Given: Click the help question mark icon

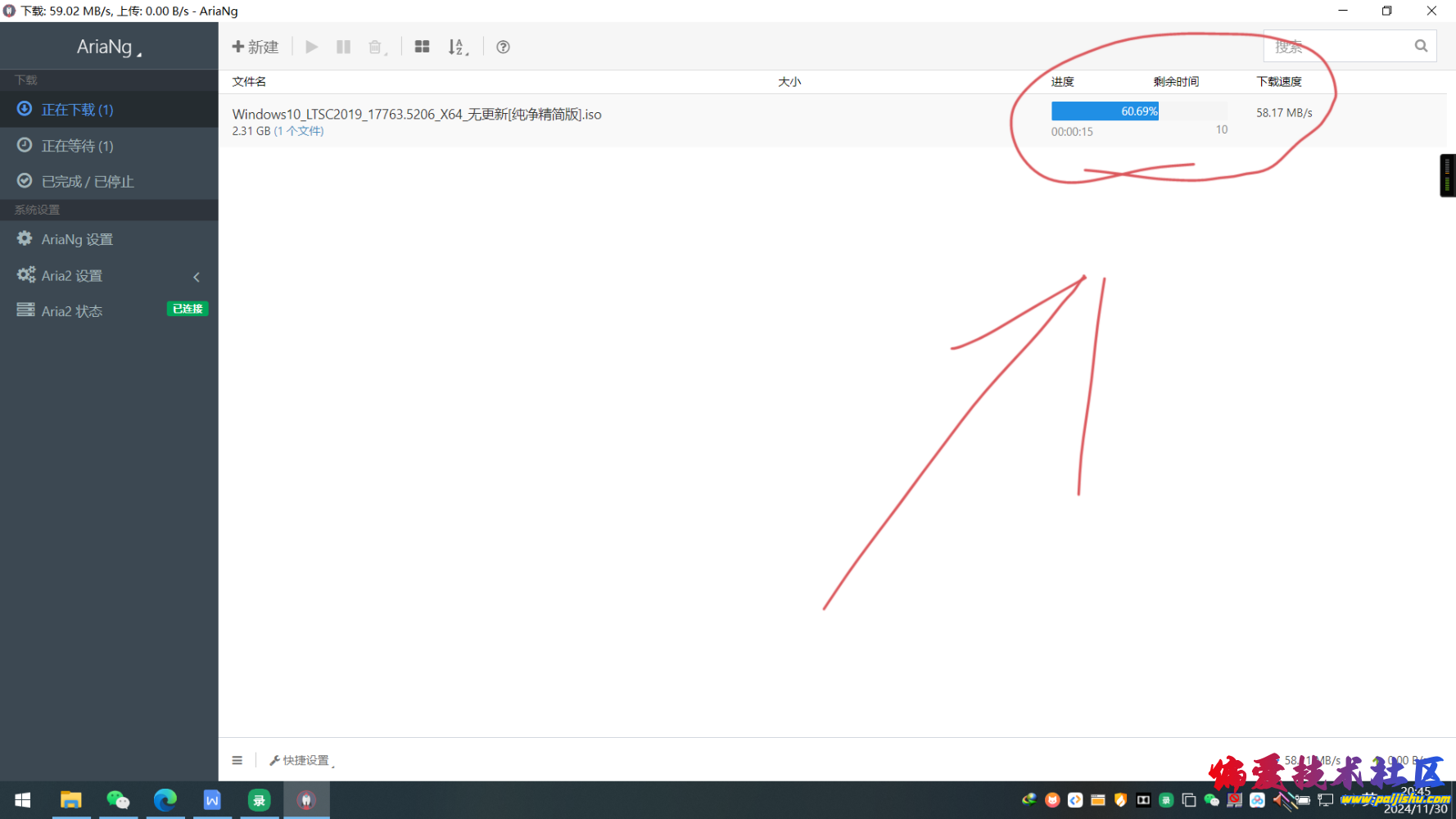Looking at the screenshot, I should point(503,47).
